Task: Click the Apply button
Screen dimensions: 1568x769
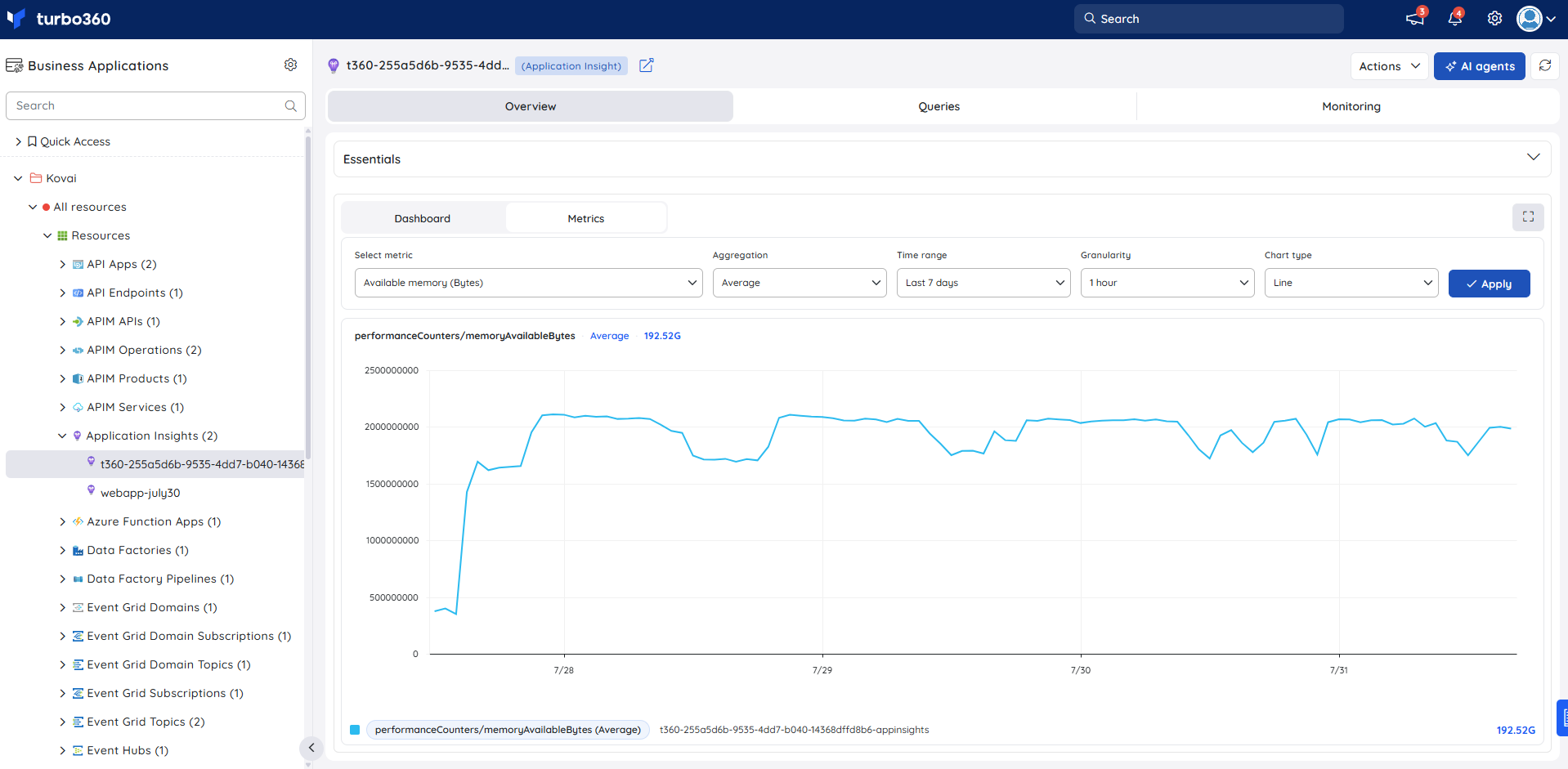Action: 1489,284
